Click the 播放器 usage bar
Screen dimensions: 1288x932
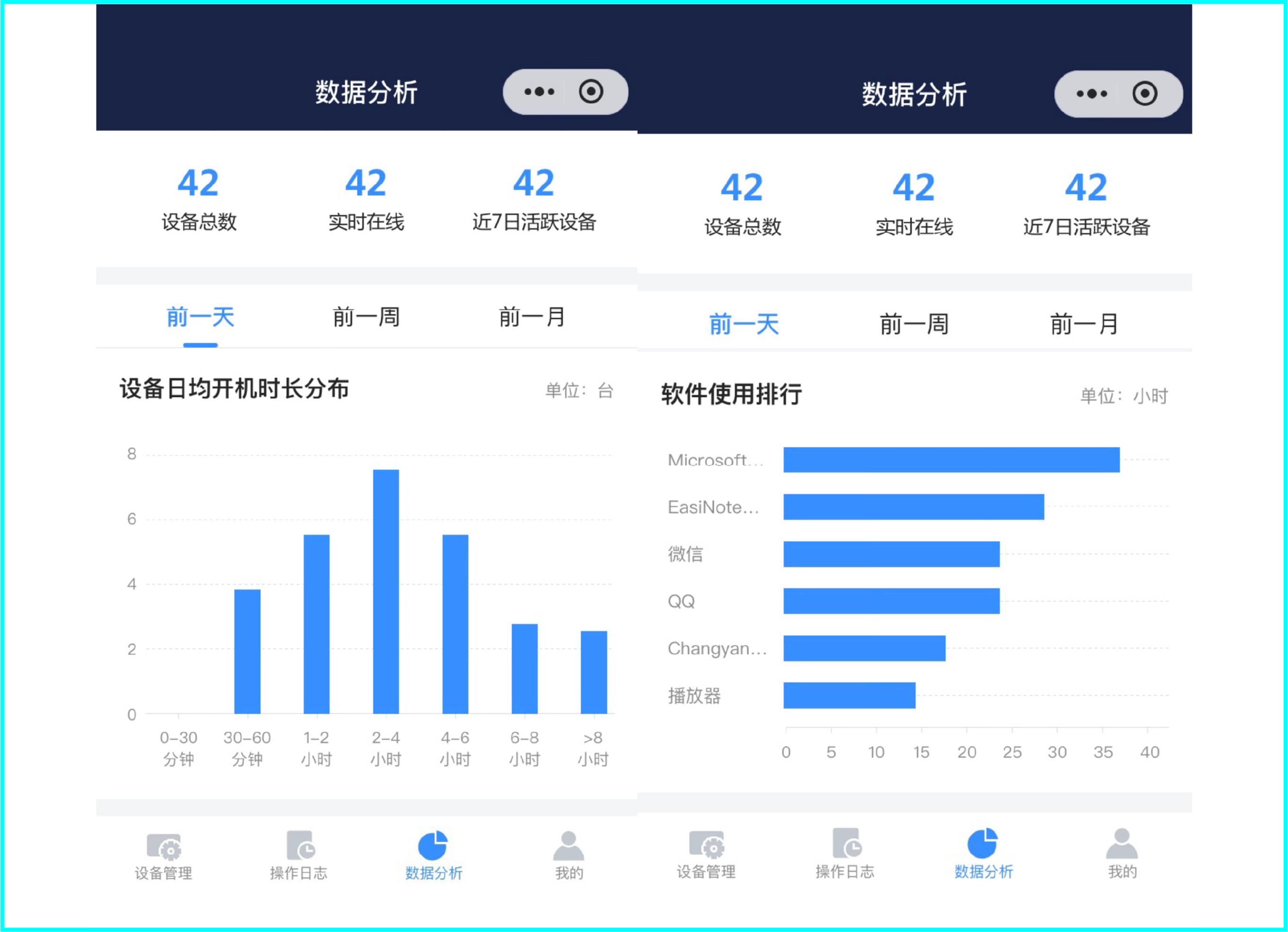point(849,695)
